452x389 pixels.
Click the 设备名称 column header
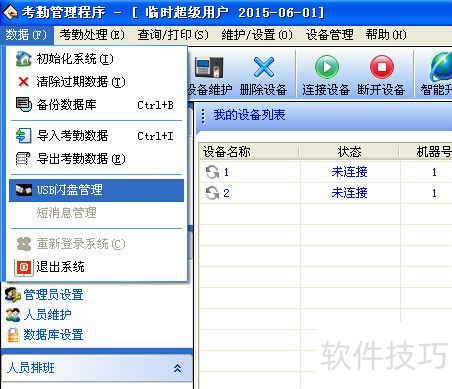click(x=249, y=152)
